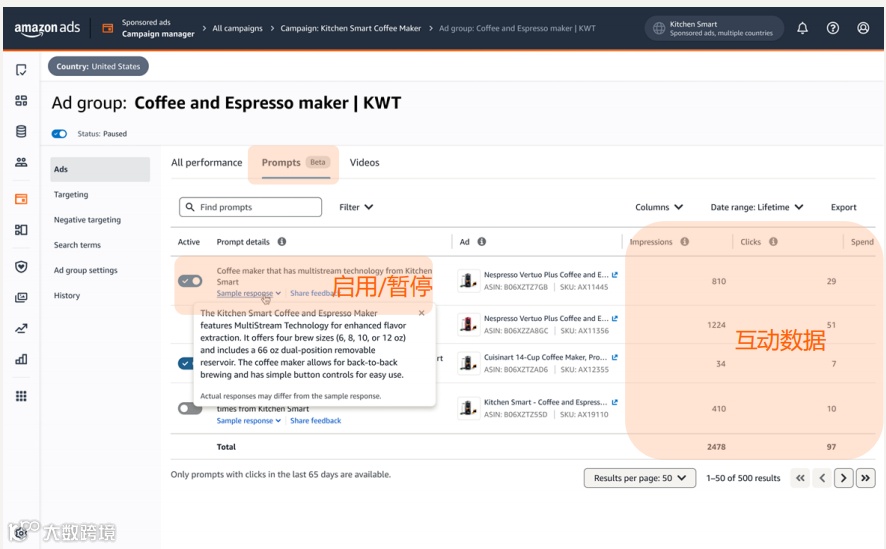Jump to last results page
The image size is (886, 549).
pos(866,478)
